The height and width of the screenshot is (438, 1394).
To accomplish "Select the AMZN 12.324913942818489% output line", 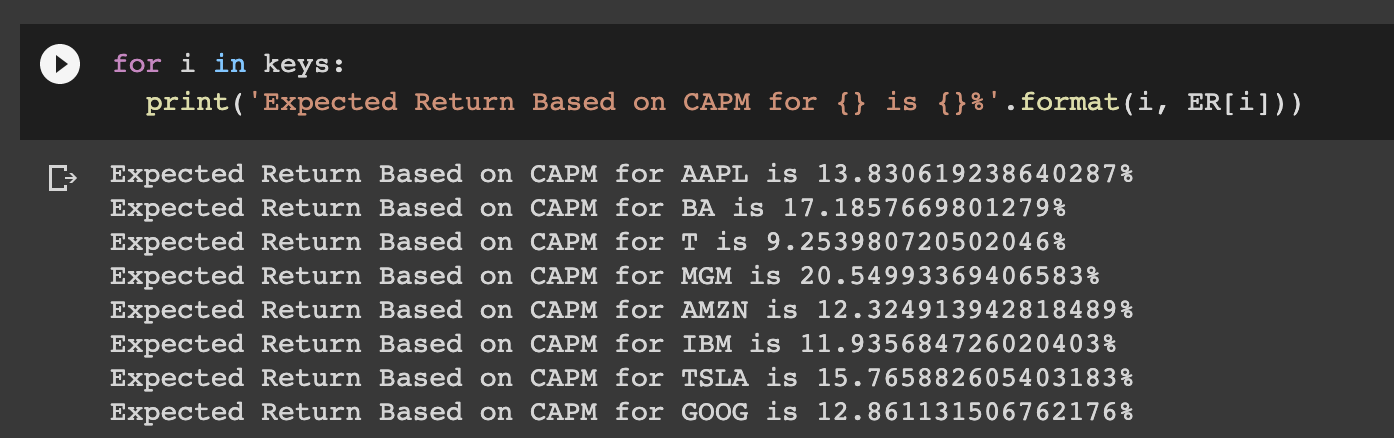I will (x=622, y=310).
